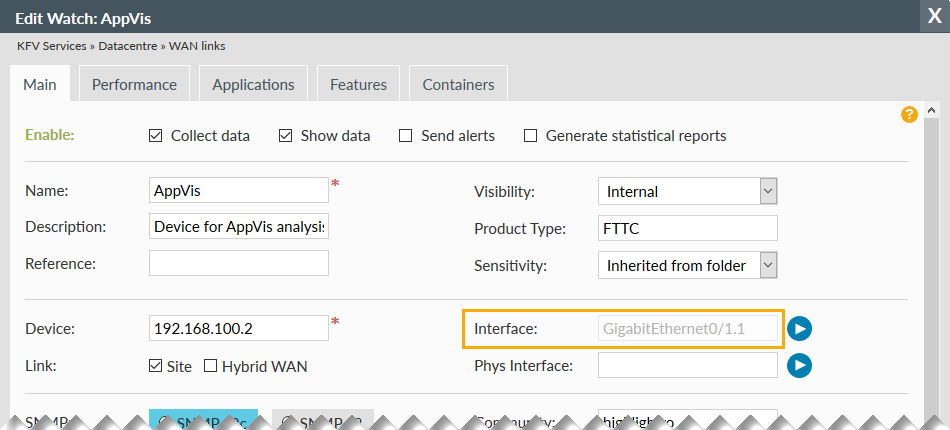Click the Device IP address field

pyautogui.click(x=238, y=328)
